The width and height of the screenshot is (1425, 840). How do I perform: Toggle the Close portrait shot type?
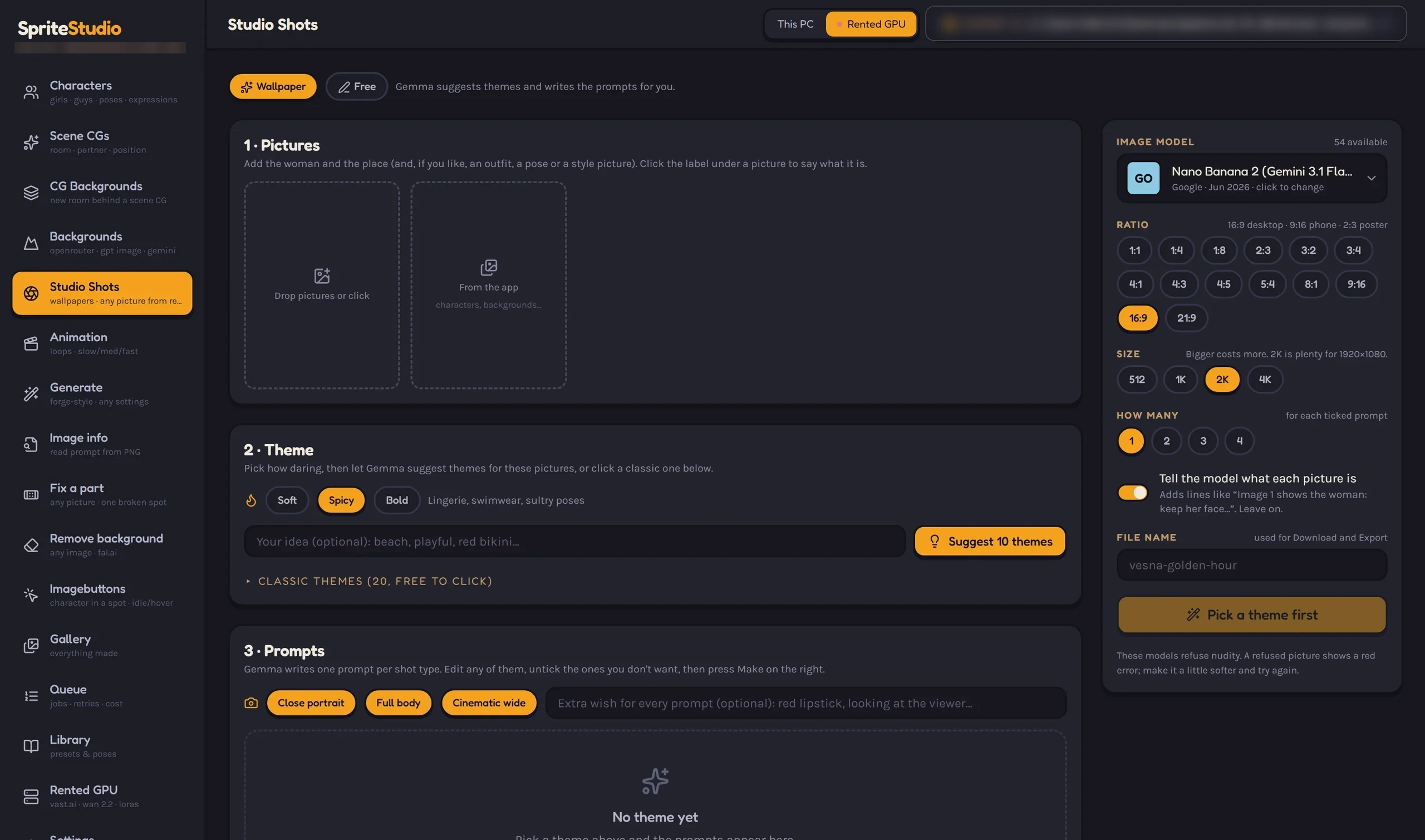pos(311,703)
